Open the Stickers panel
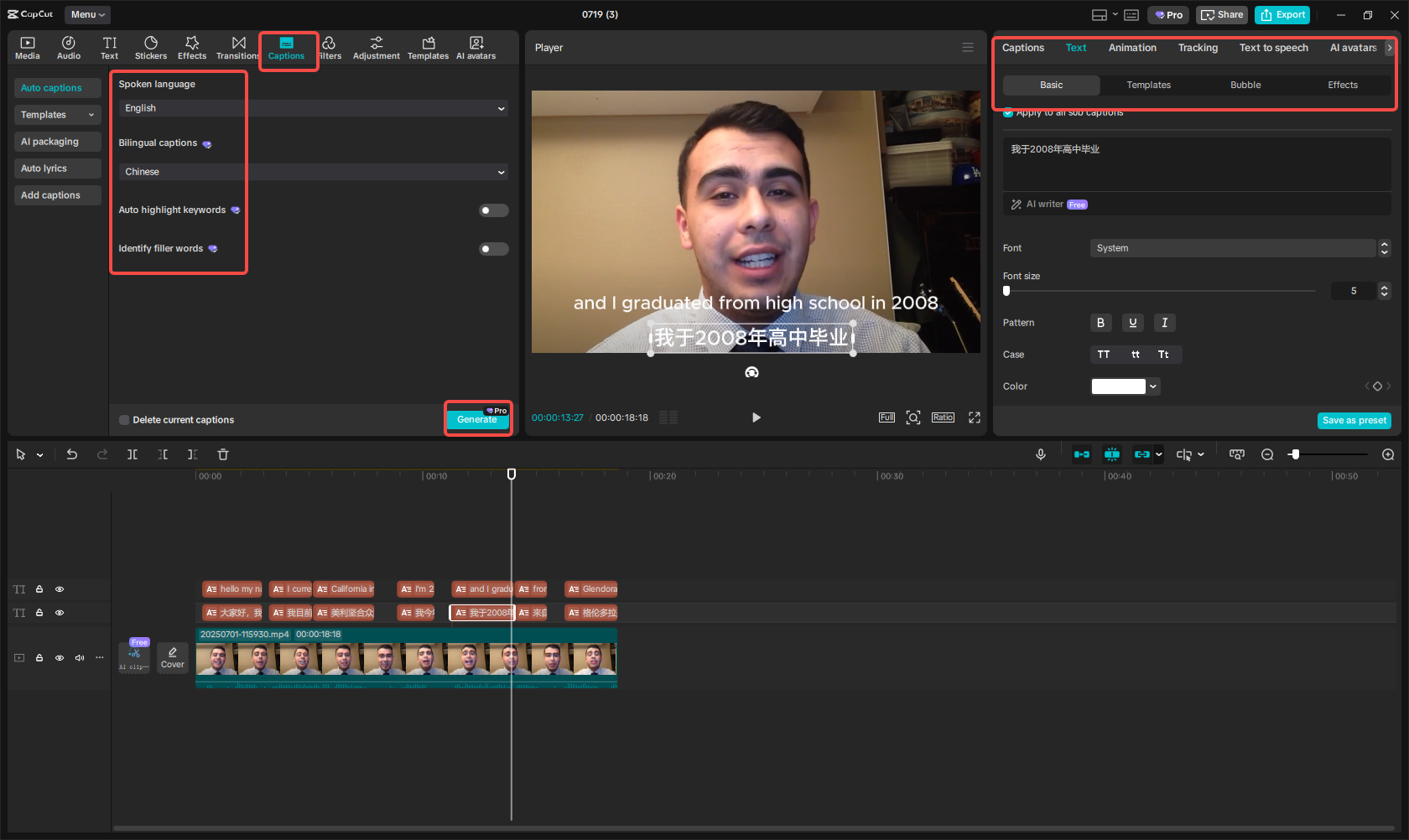Screen dimensions: 1409x840 pos(151,48)
